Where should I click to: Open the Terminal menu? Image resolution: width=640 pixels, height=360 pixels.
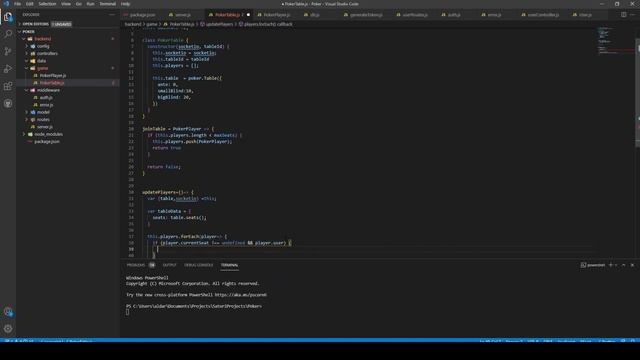pyautogui.click(x=107, y=4)
